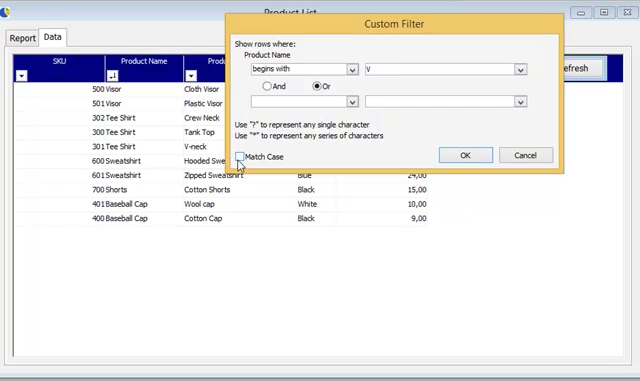The height and width of the screenshot is (381, 640).
Task: Close the Product List window
Action: (627, 13)
